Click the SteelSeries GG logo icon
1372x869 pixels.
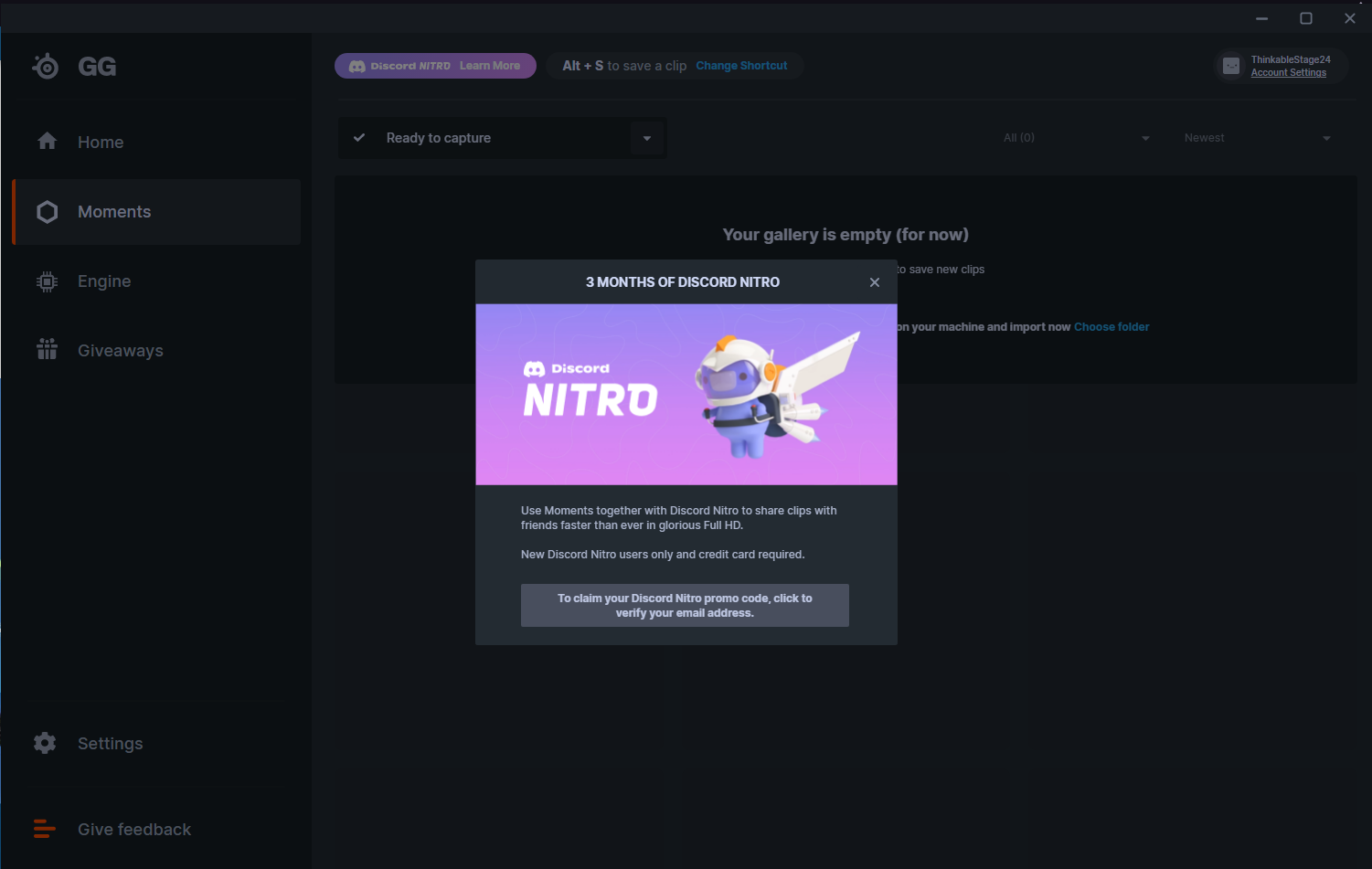pos(46,66)
